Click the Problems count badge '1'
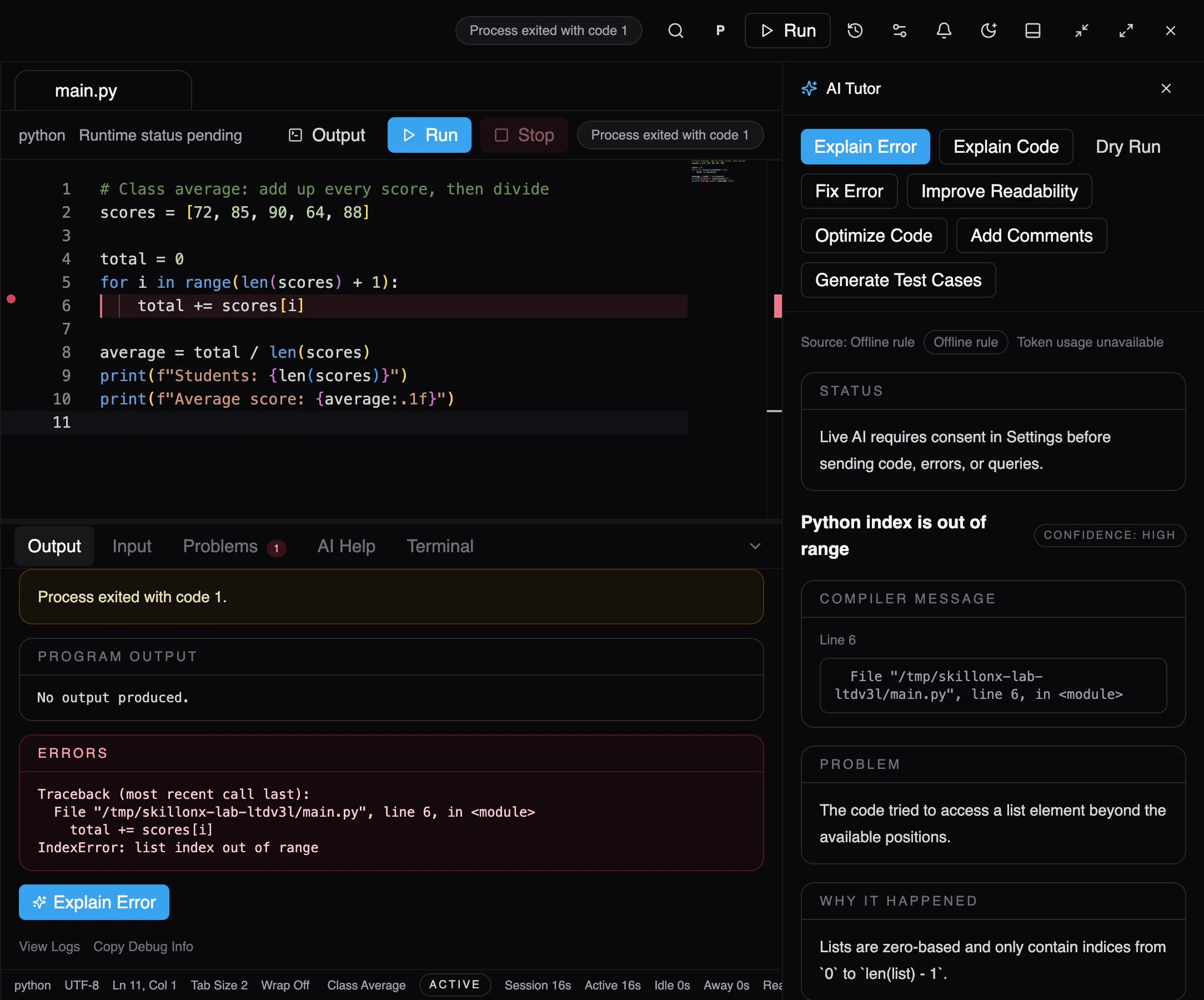The image size is (1204, 1000). click(x=276, y=548)
